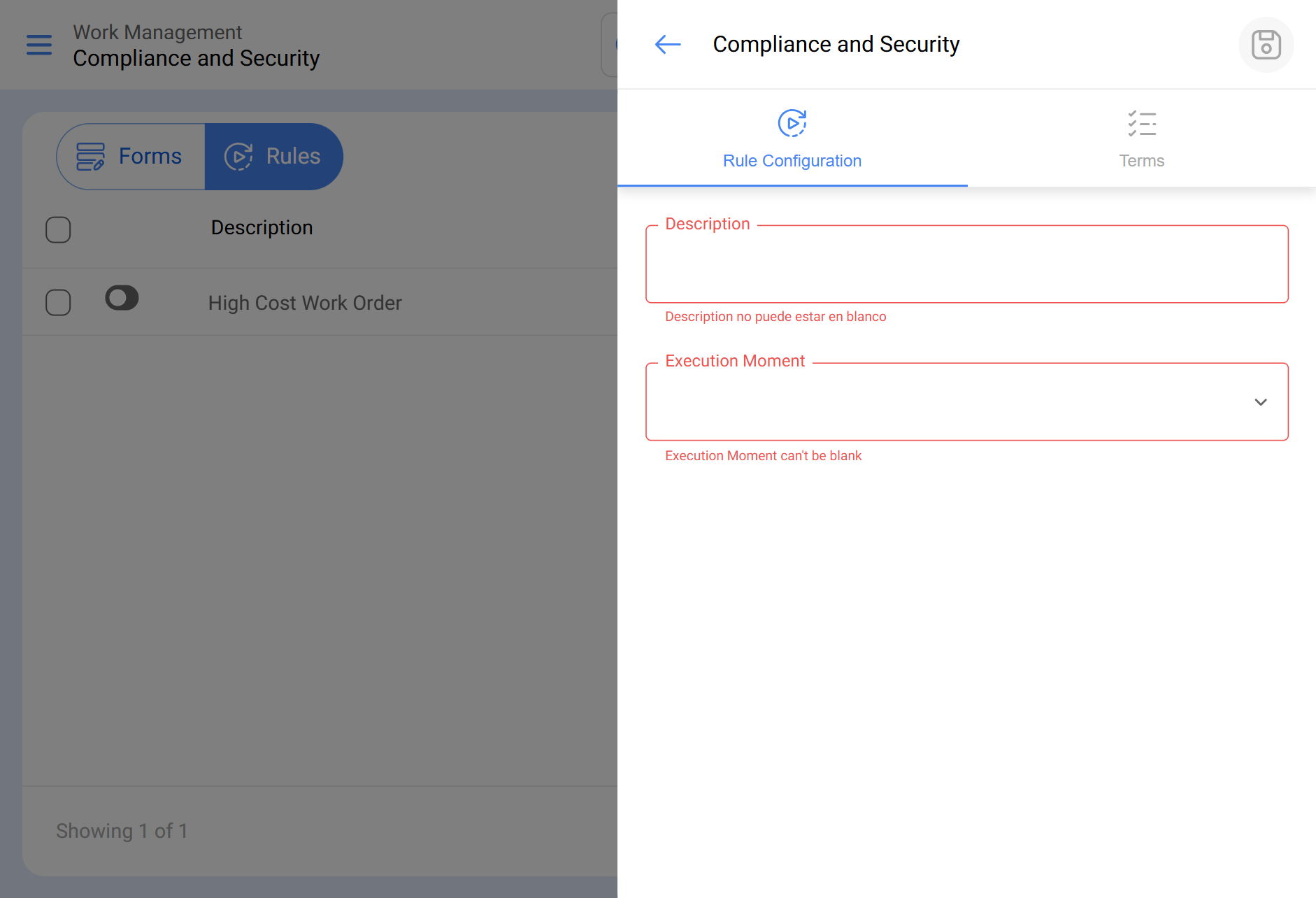Click the Rule Configuration play icon
This screenshot has height=898, width=1316.
click(x=792, y=124)
